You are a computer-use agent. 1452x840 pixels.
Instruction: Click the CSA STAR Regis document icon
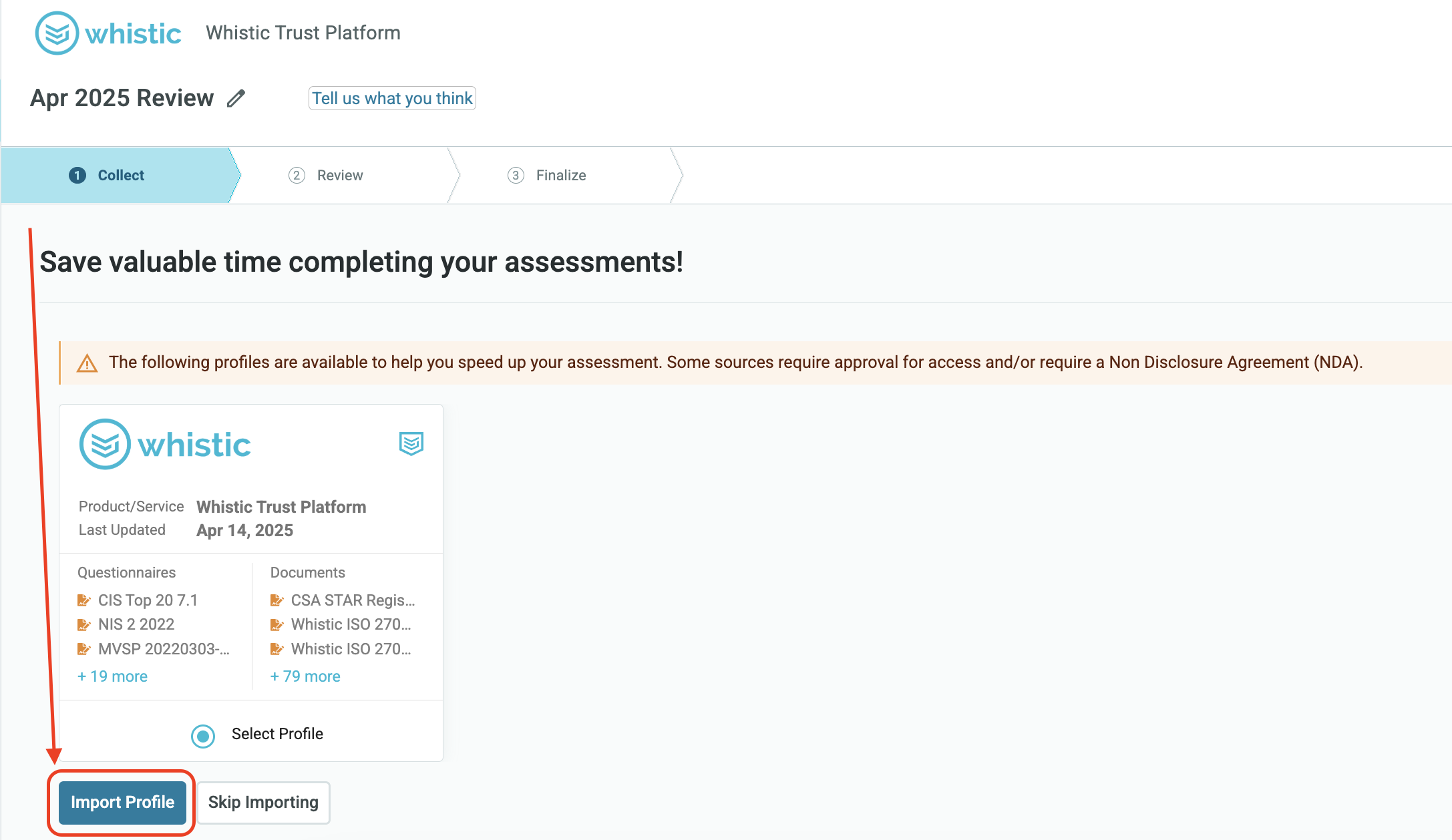coord(277,600)
